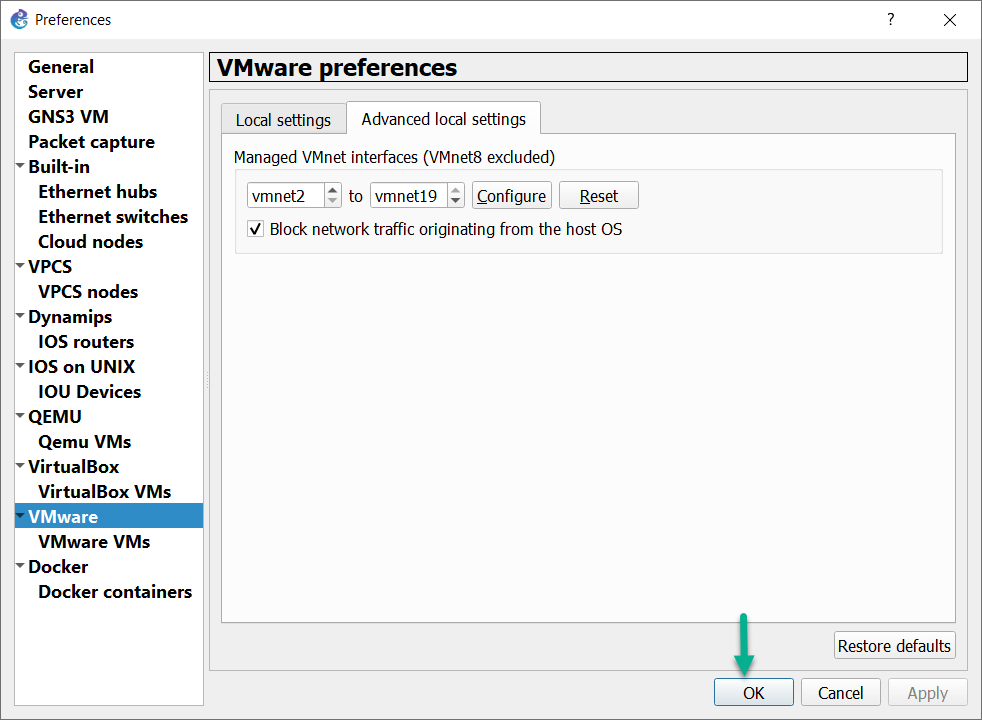Select the Docker category label
Screen dimensions: 982x720
[58, 567]
